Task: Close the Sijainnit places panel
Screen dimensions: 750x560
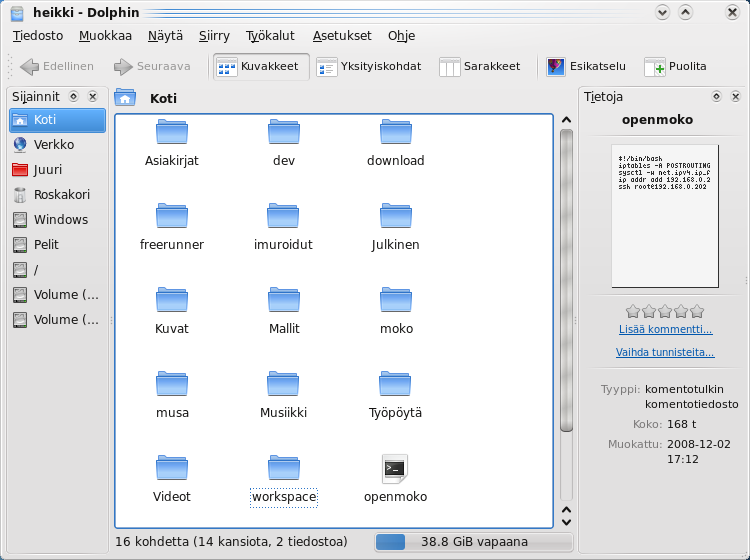Action: (x=92, y=97)
